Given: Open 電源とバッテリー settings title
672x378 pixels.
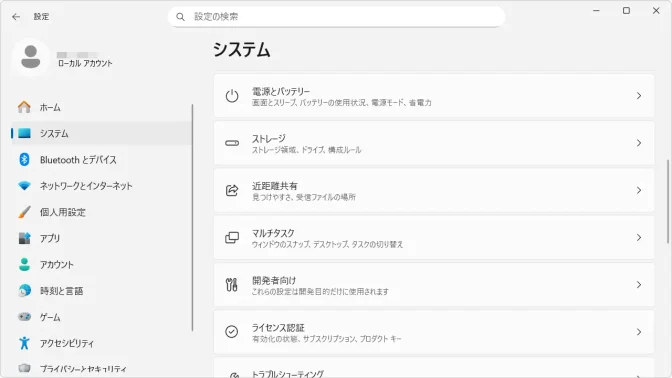Looking at the screenshot, I should [x=281, y=91].
